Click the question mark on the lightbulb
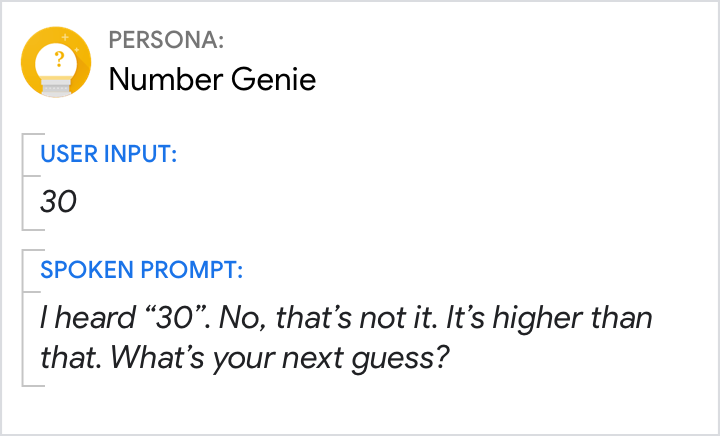This screenshot has height=436, width=720. coord(58,59)
